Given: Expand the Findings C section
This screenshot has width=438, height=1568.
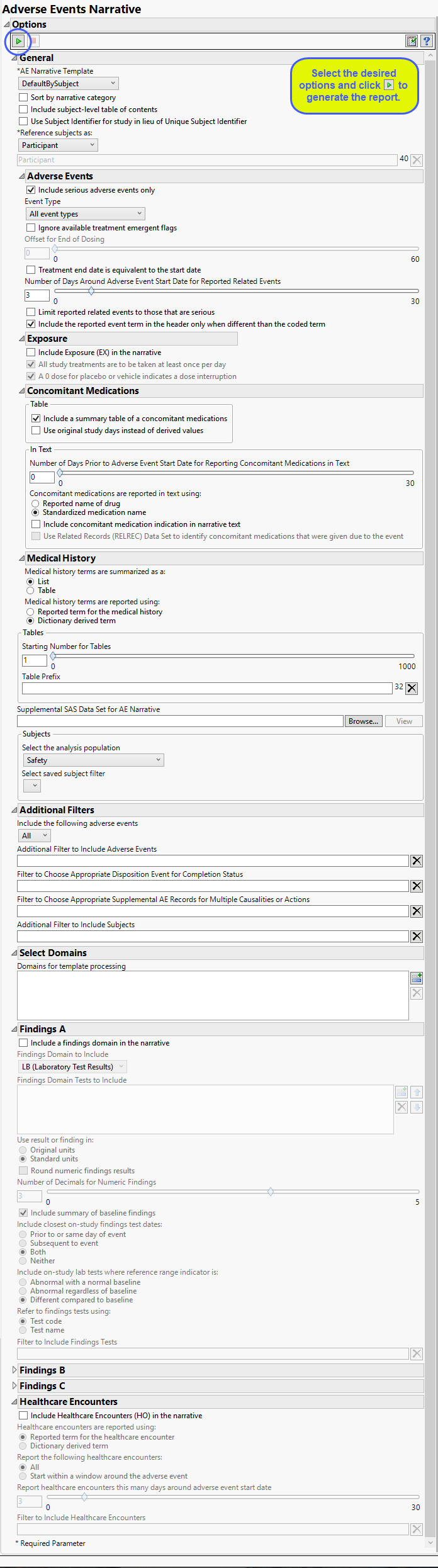Looking at the screenshot, I should pyautogui.click(x=14, y=1386).
